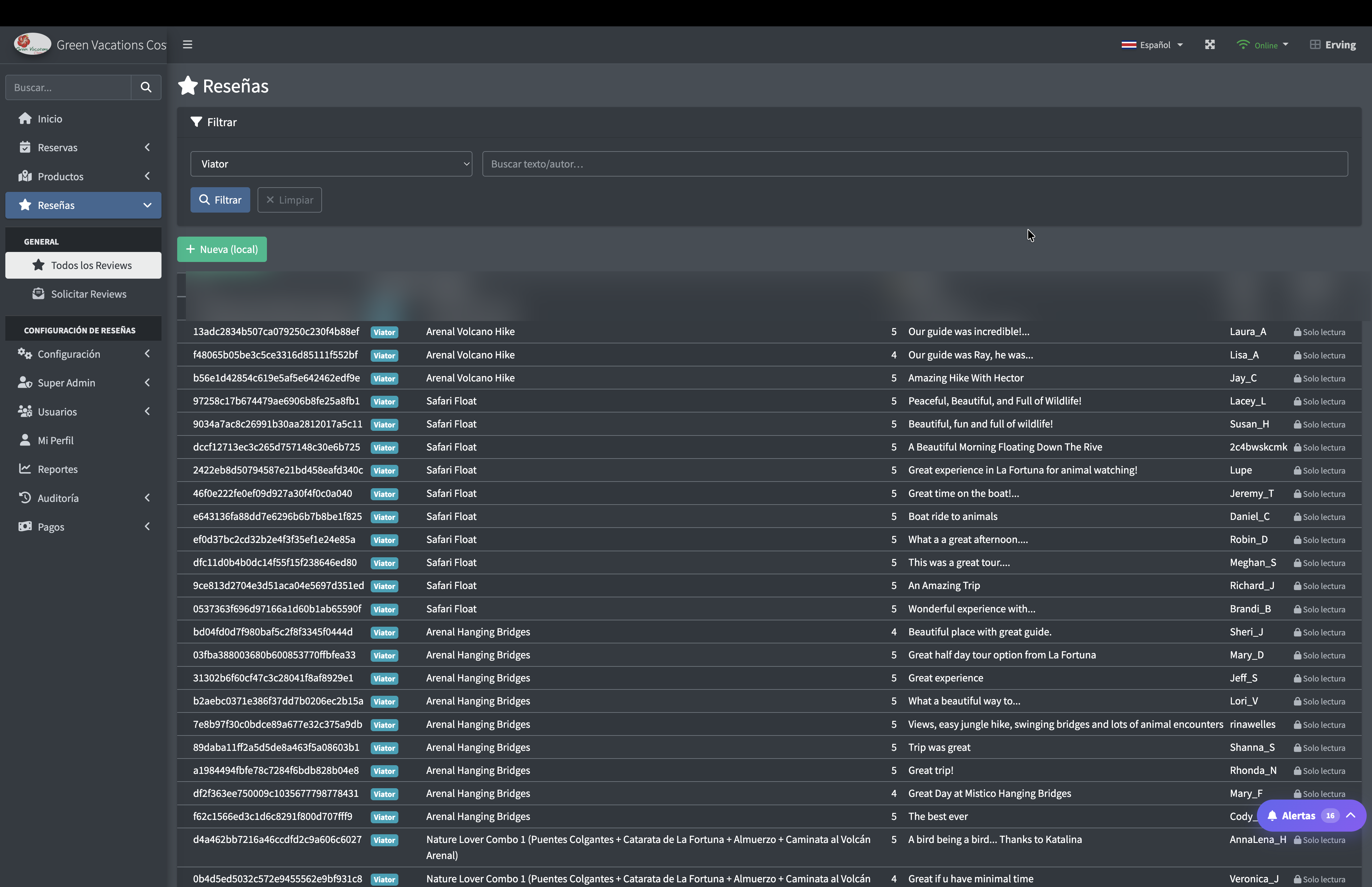Open Reportes page
The height and width of the screenshot is (887, 1372).
pos(83,469)
